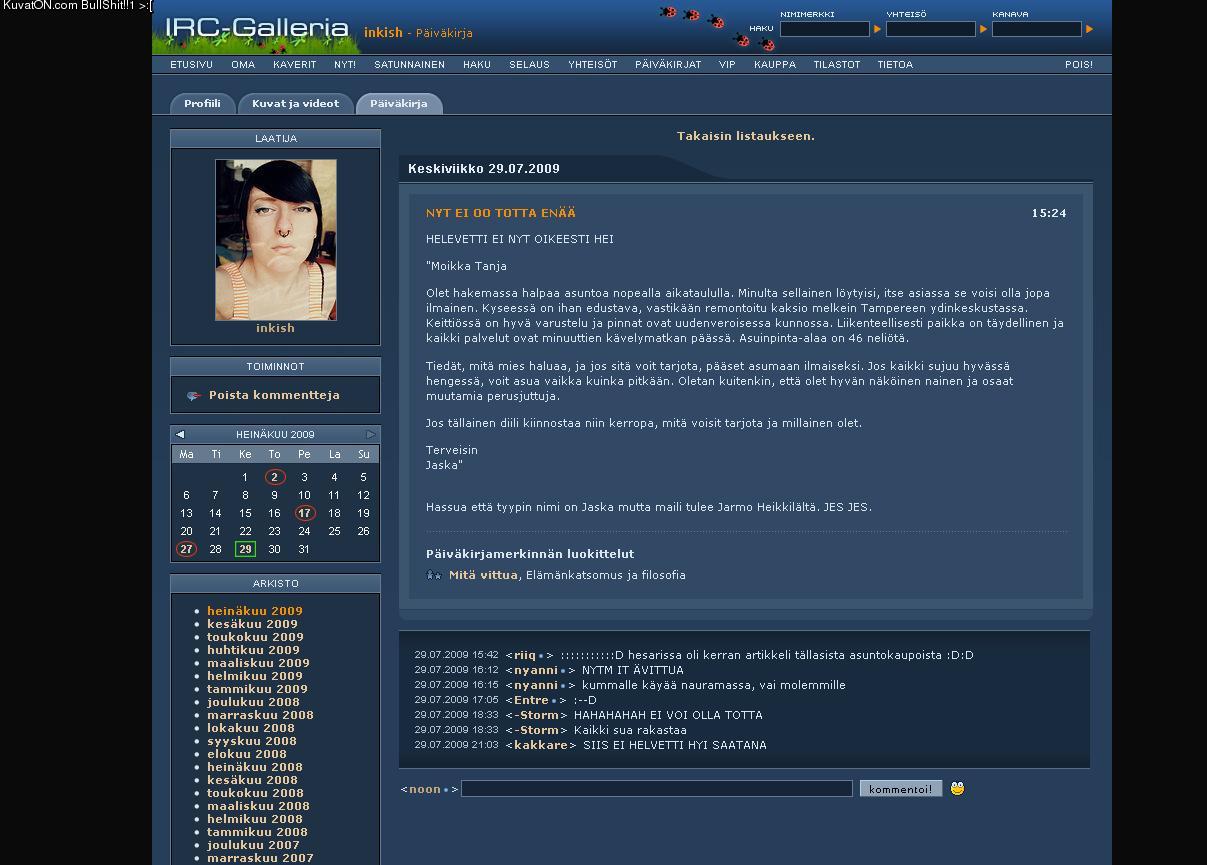Select highlighted day 29 in calendar
The width and height of the screenshot is (1207, 865).
(245, 549)
